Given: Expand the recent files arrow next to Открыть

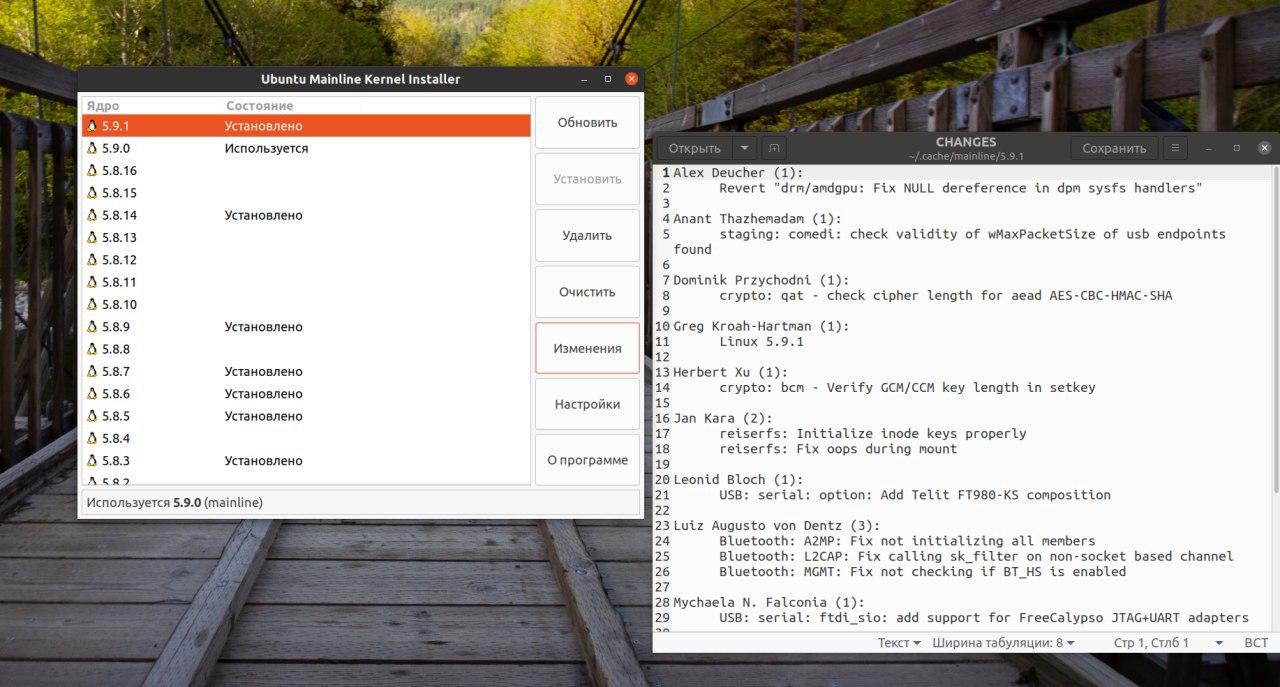Looking at the screenshot, I should [744, 148].
